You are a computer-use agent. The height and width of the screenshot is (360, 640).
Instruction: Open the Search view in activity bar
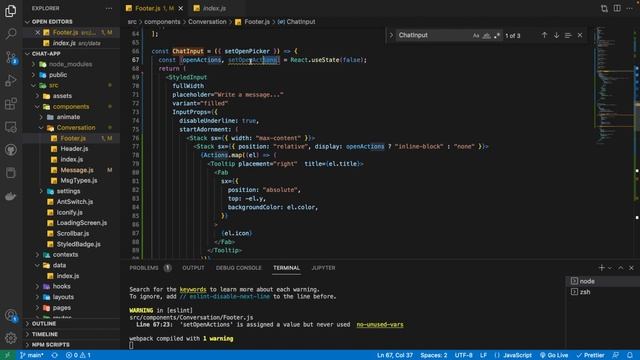point(11,33)
